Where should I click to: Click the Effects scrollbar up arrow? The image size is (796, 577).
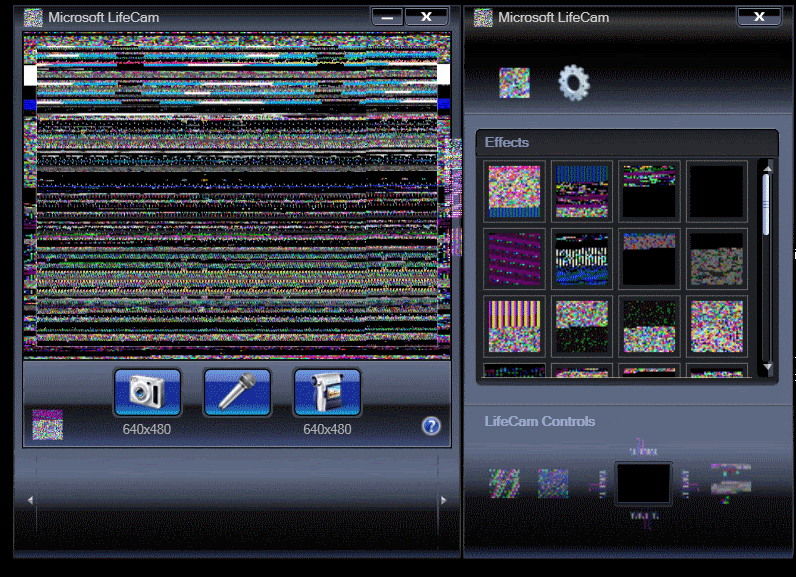[x=768, y=168]
